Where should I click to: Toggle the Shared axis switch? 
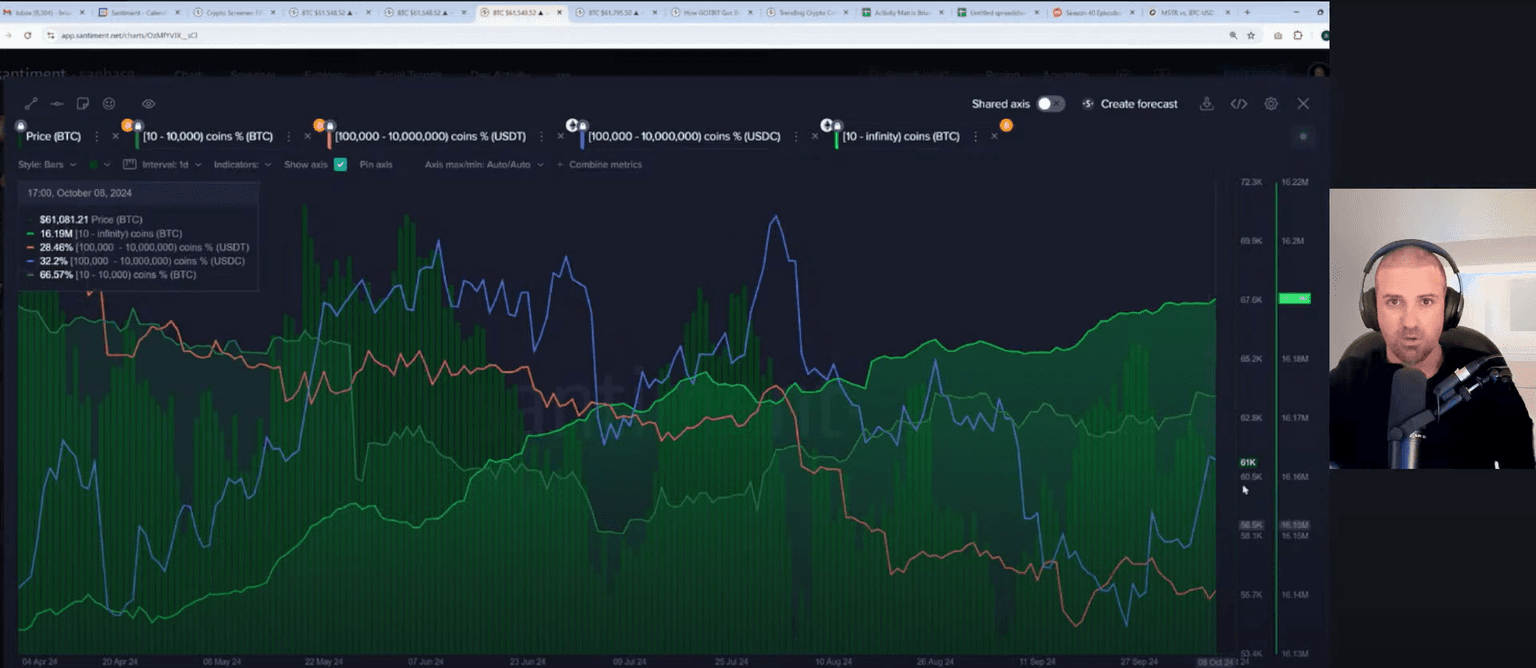(1050, 104)
